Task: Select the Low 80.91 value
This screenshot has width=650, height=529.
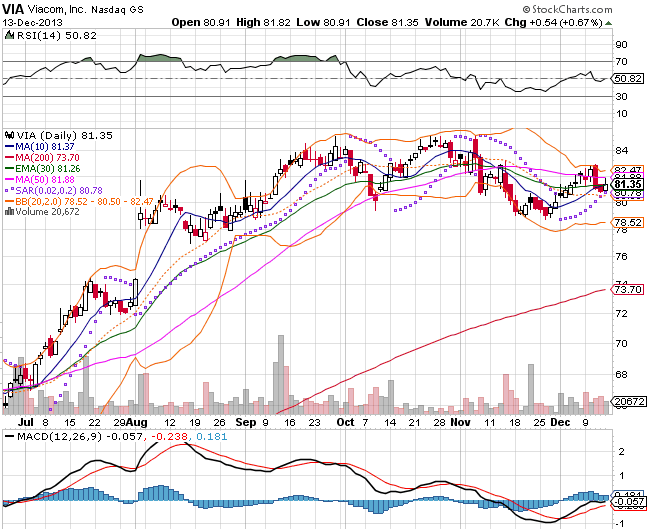Action: click(323, 22)
